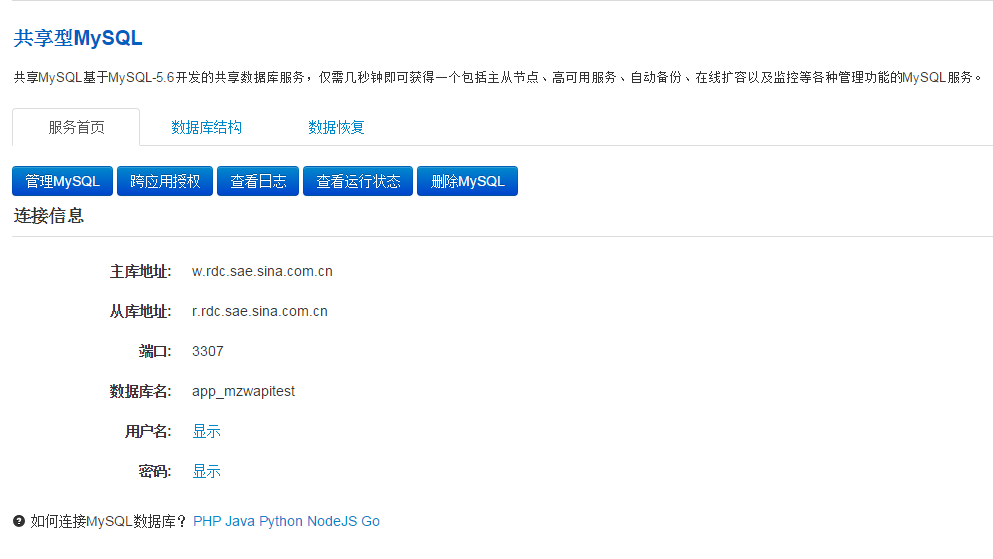
Task: Click the 用户名 label
Action: click(148, 432)
